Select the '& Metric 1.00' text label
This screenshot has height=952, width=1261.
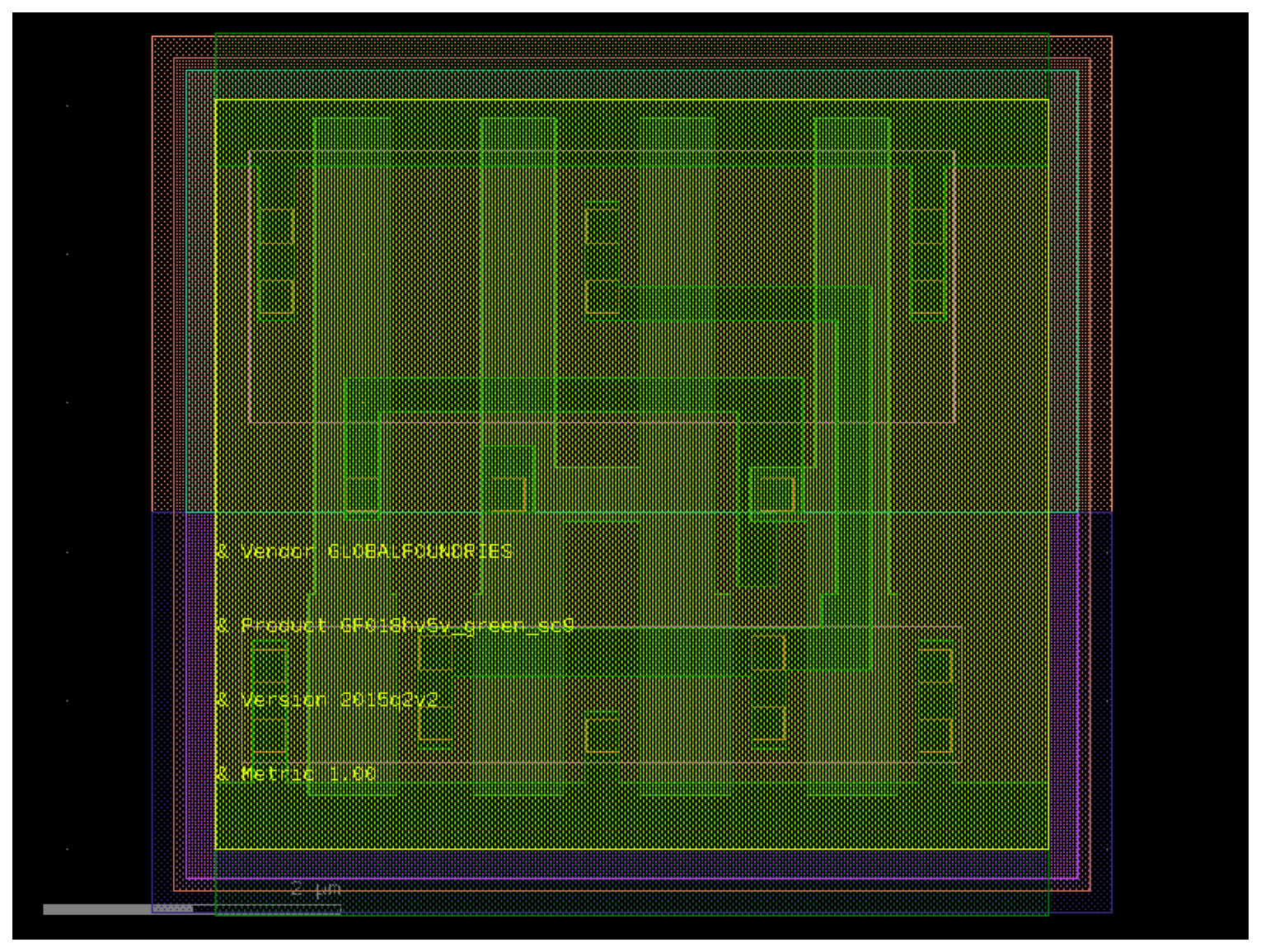[x=296, y=774]
